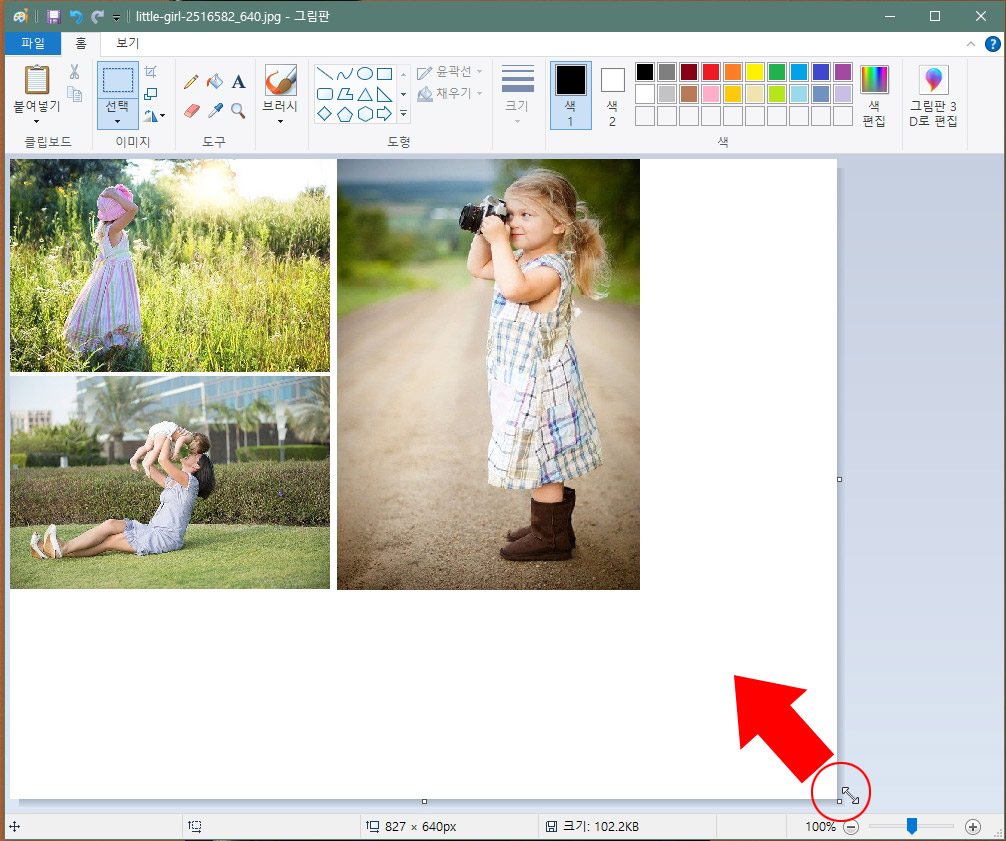Open the Rotate or flip dropdown
Viewport: 1006px width, 841px height.
(x=154, y=115)
